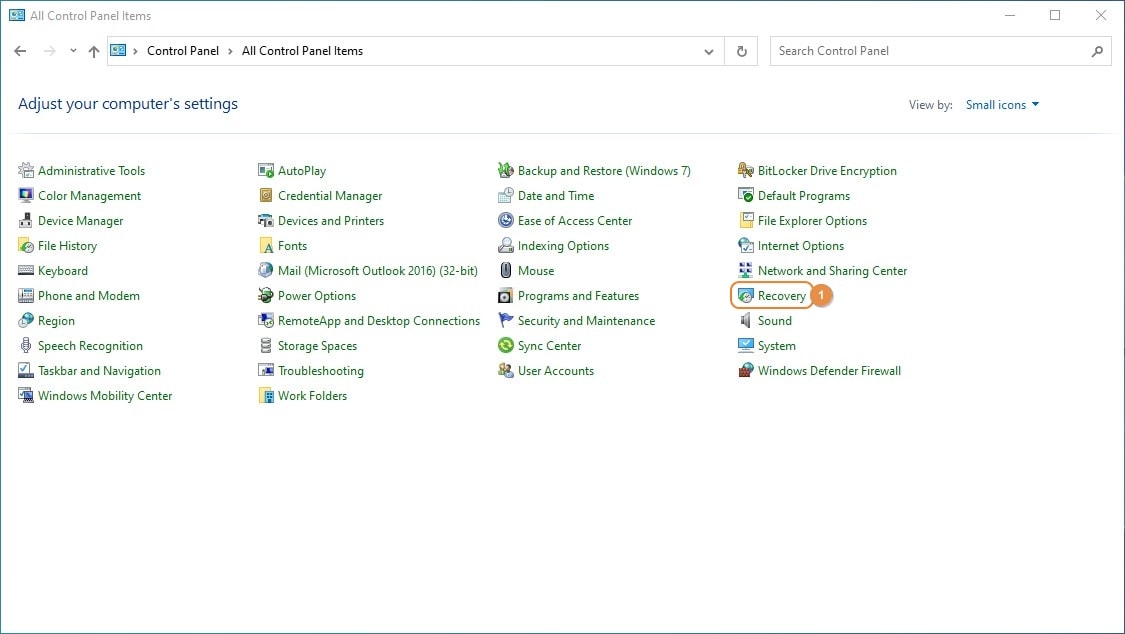The height and width of the screenshot is (634, 1125).
Task: Click the Recovery icon
Action: [x=746, y=295]
